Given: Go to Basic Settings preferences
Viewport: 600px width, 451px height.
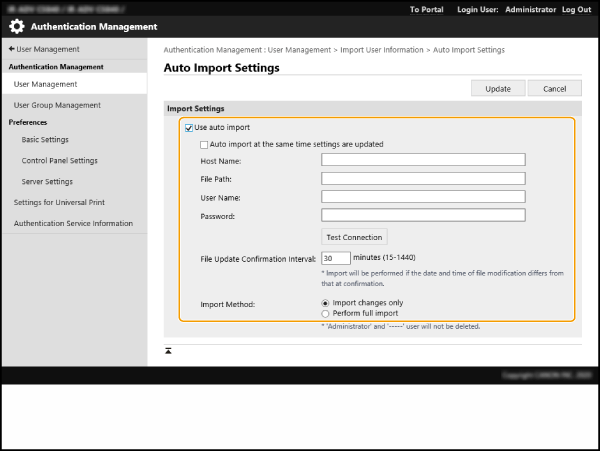Looking at the screenshot, I should pyautogui.click(x=45, y=140).
